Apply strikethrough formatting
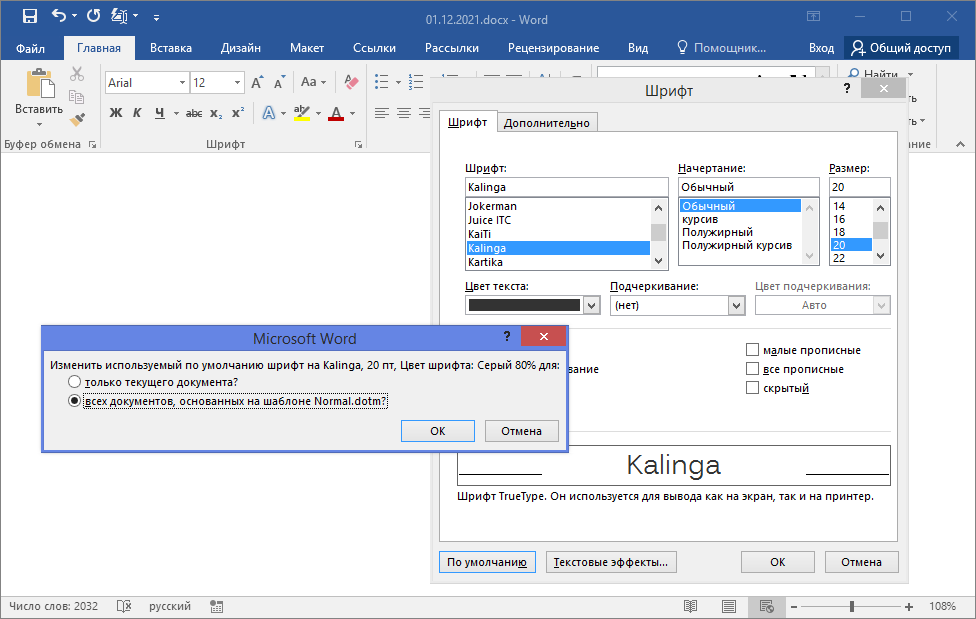The width and height of the screenshot is (976, 619). [x=194, y=113]
